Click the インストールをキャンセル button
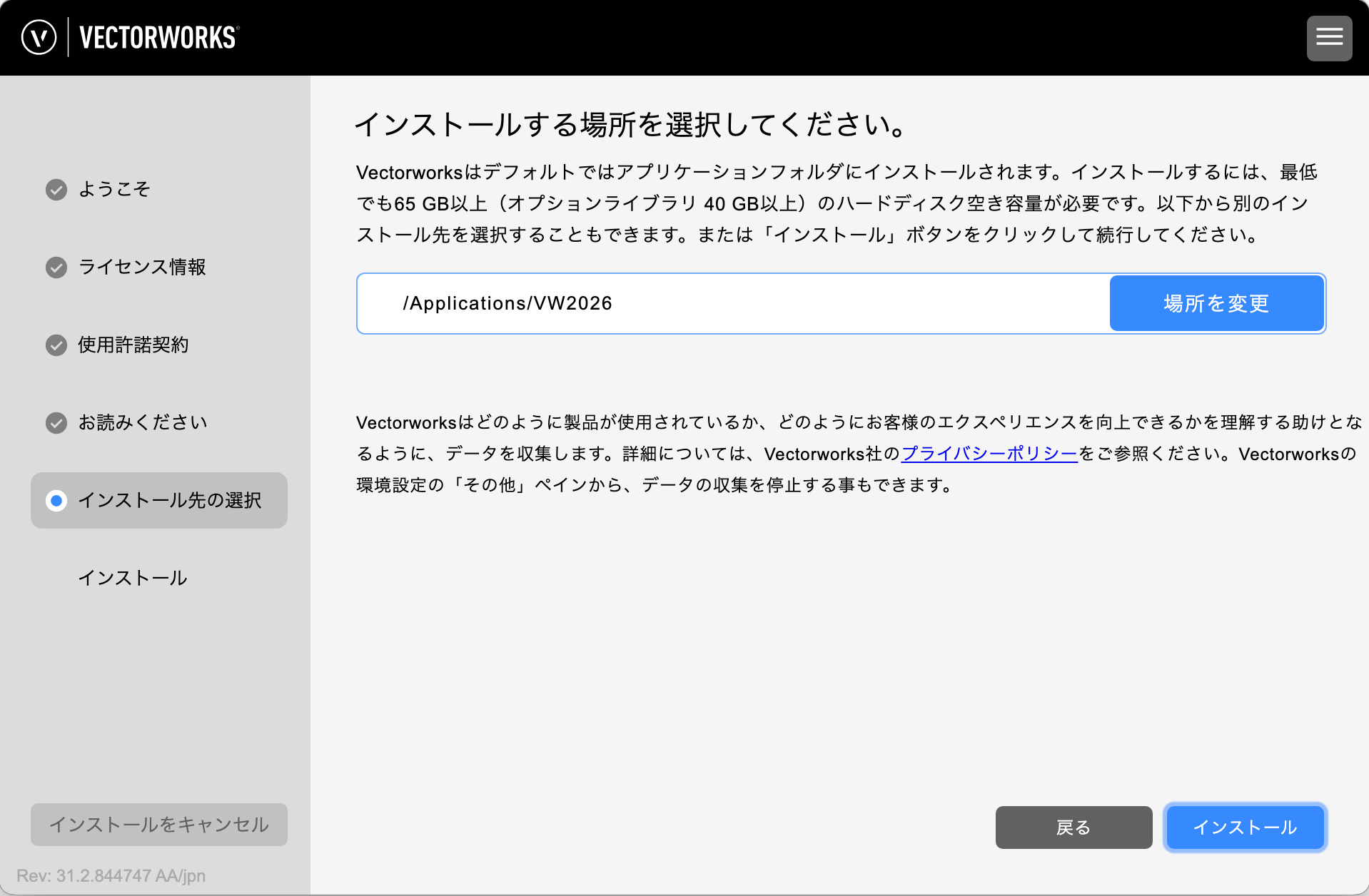 tap(158, 825)
